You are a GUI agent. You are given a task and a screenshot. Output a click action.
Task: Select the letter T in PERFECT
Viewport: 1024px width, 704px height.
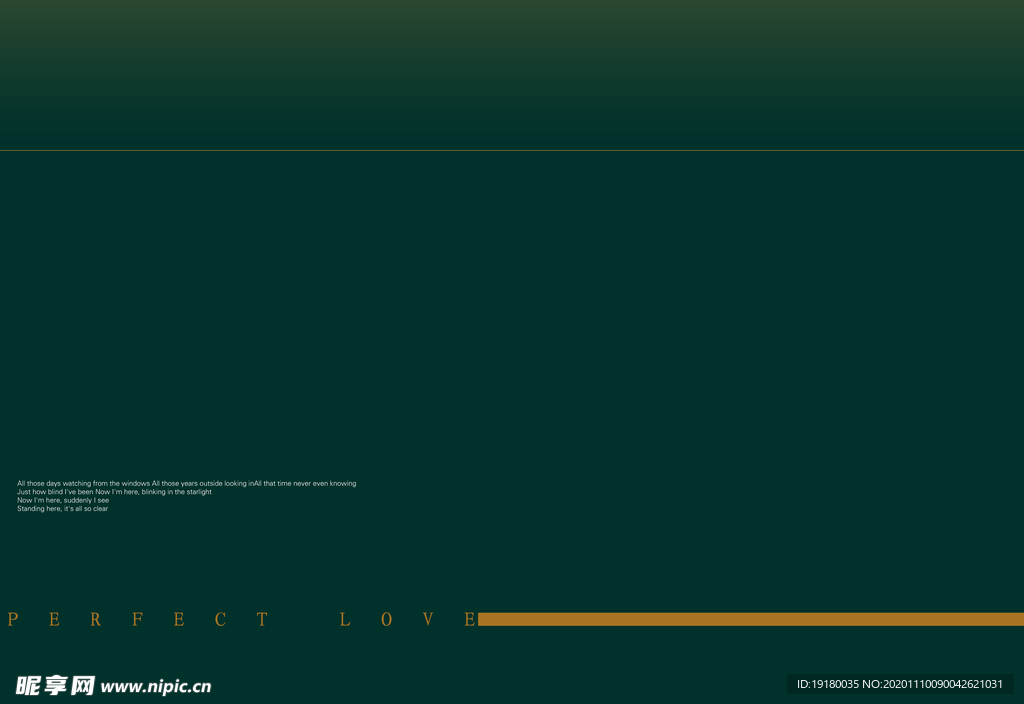tap(262, 620)
